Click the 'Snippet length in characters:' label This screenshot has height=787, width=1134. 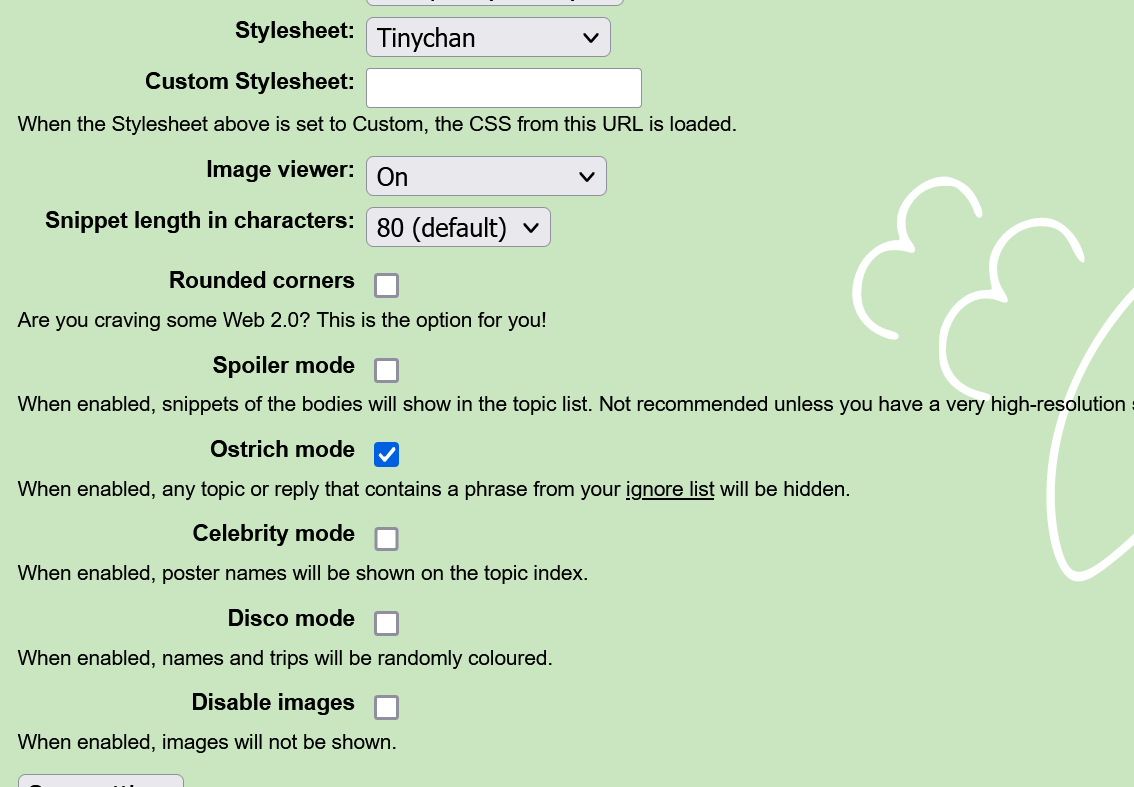199,221
